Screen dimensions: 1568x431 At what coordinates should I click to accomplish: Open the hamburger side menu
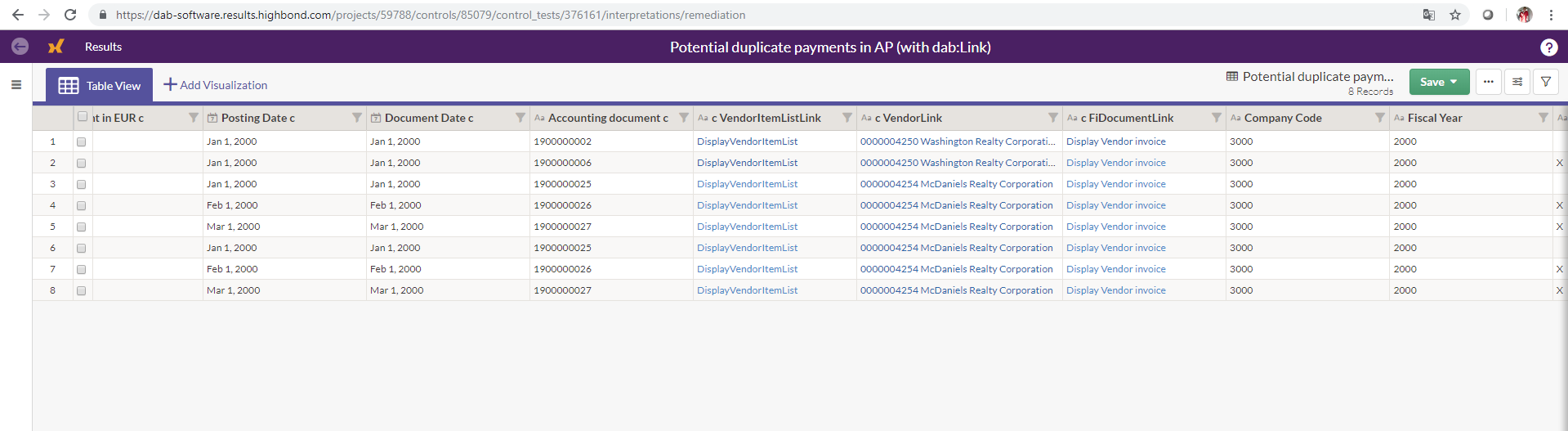tap(16, 84)
